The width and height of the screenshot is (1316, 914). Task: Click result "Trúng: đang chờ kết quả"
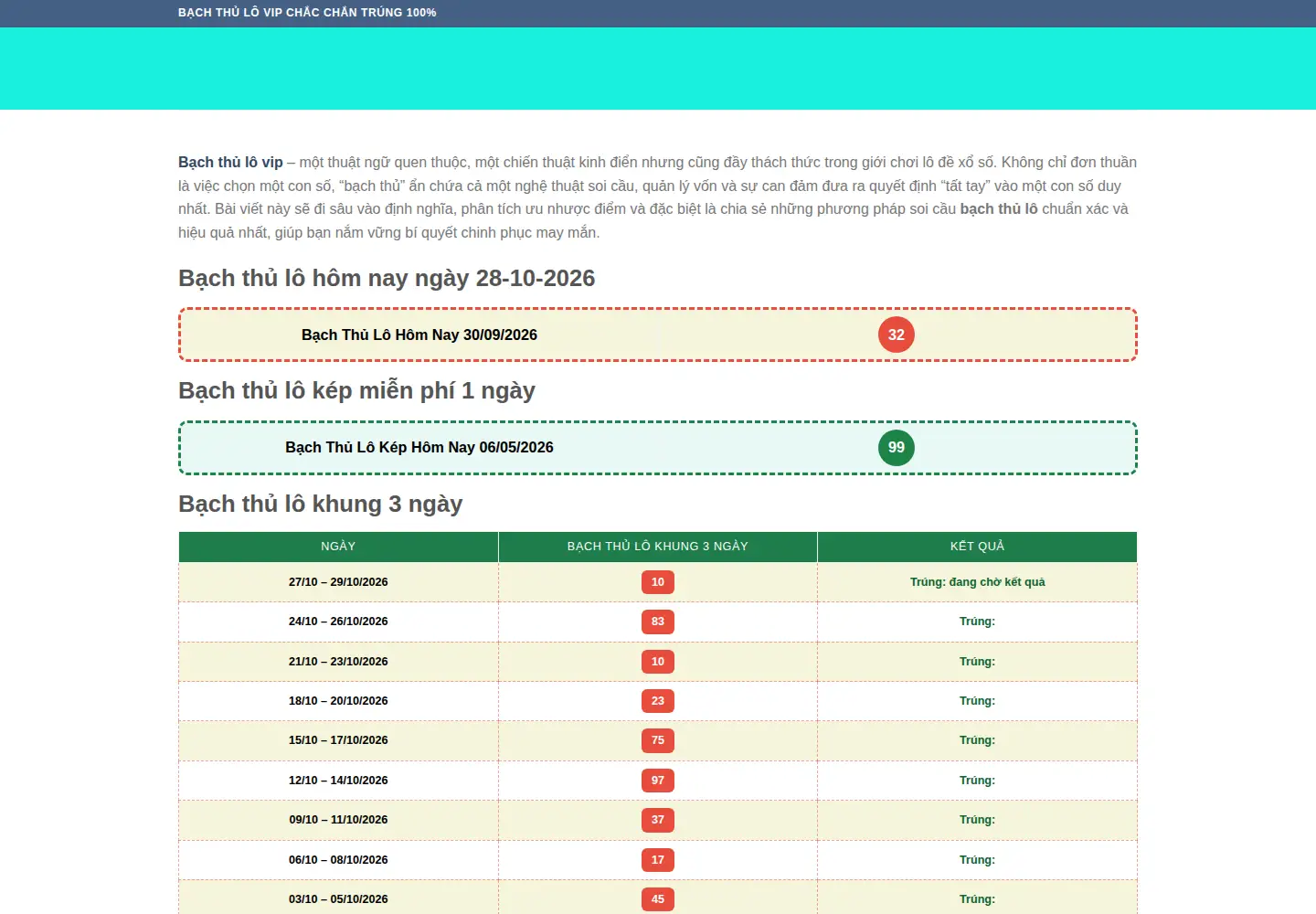(978, 582)
